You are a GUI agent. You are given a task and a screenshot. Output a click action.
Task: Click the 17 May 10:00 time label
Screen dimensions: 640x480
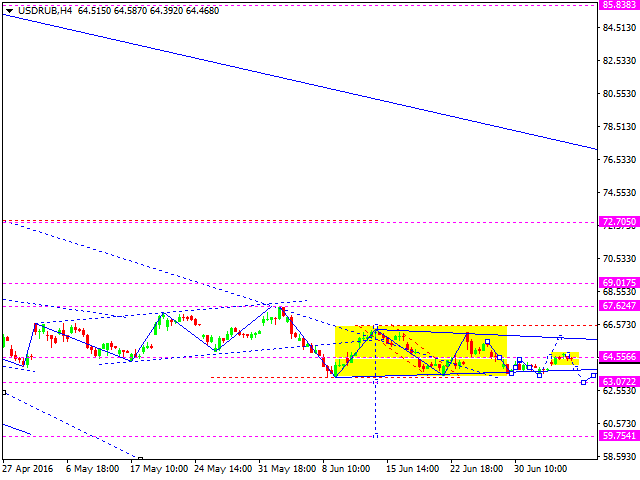(159, 469)
